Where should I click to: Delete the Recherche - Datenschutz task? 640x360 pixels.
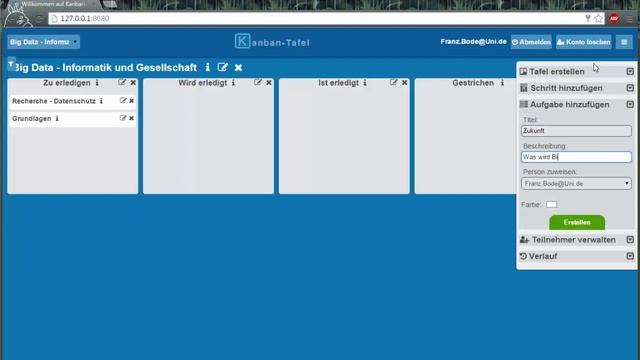pyautogui.click(x=131, y=101)
